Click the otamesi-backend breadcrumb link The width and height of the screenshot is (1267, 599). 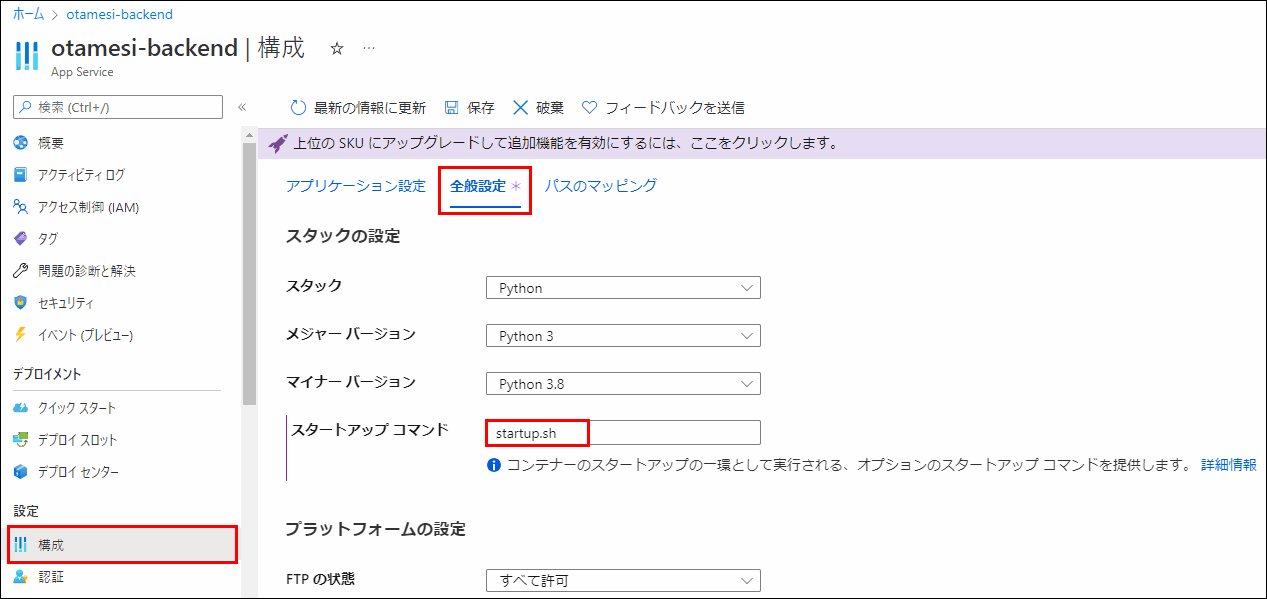tap(119, 15)
